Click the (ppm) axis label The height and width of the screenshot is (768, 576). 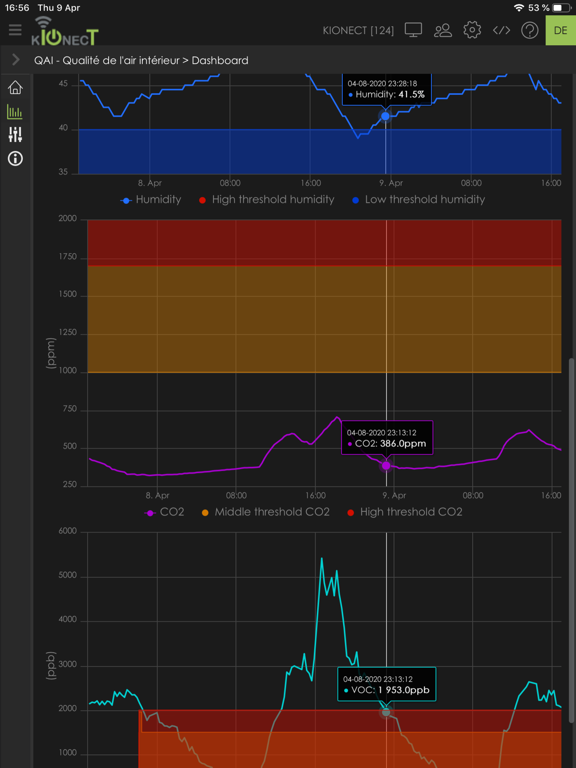pyautogui.click(x=51, y=353)
